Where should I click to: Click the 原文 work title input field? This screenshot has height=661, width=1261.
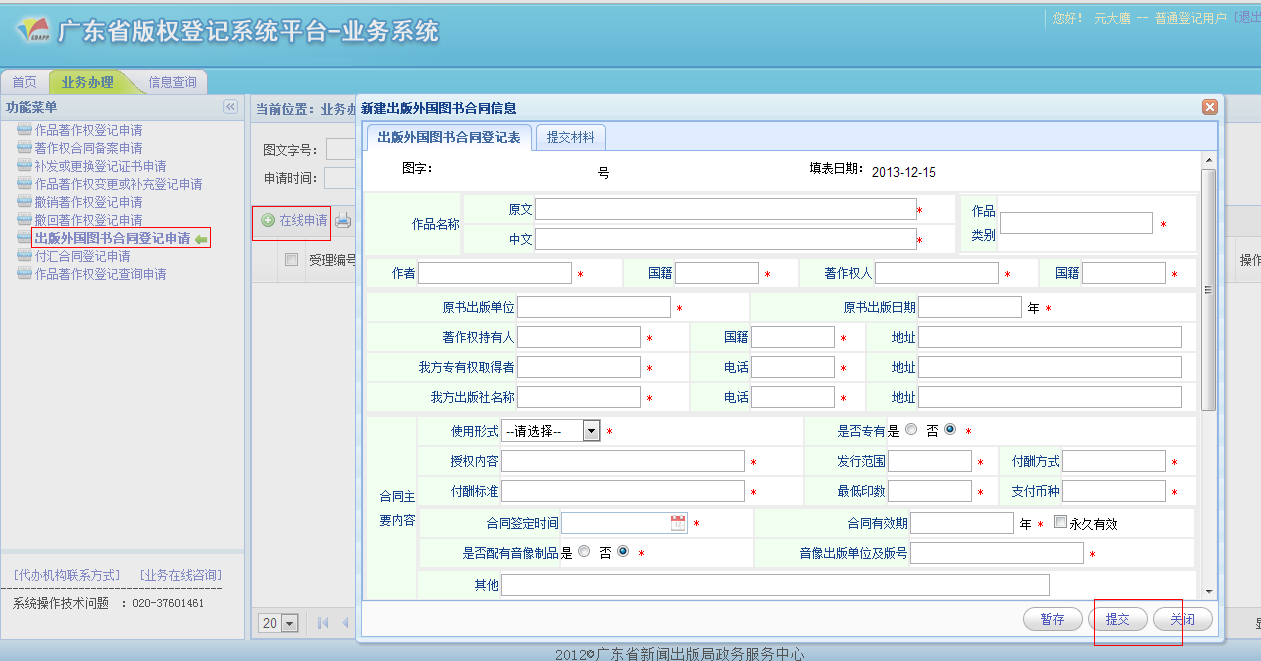[725, 209]
